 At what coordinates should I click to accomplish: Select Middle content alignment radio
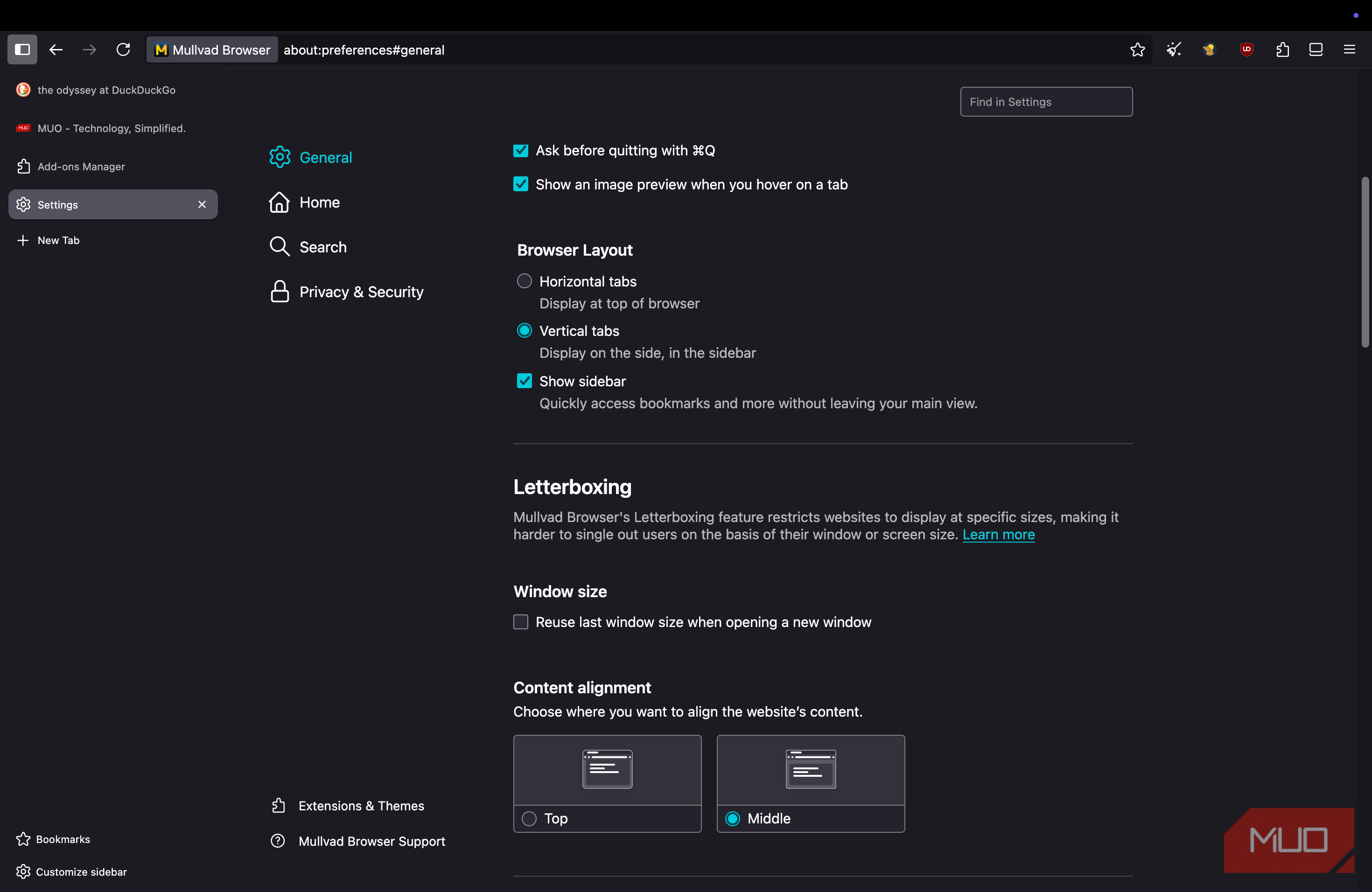pos(733,819)
